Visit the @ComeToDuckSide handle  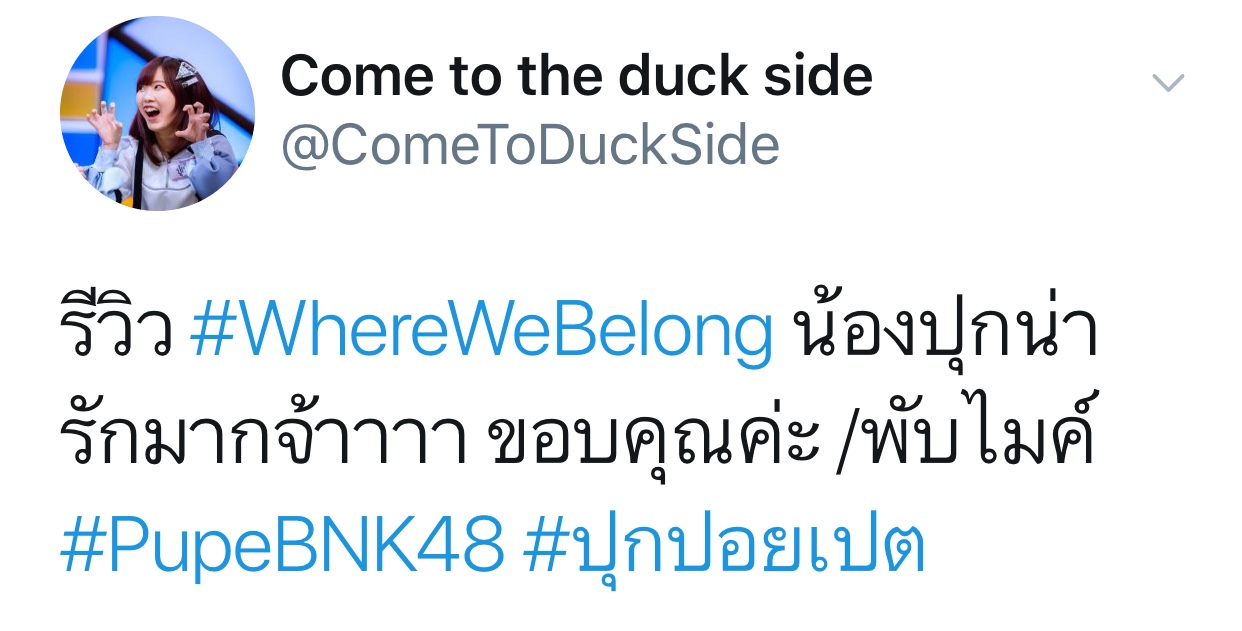click(530, 145)
